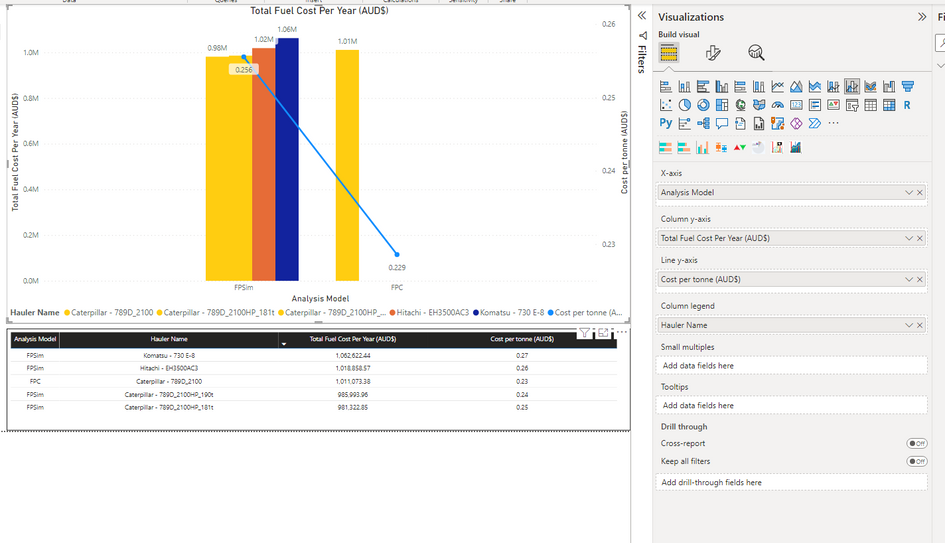Select the Gauge visual
The image size is (945, 543).
[x=777, y=105]
